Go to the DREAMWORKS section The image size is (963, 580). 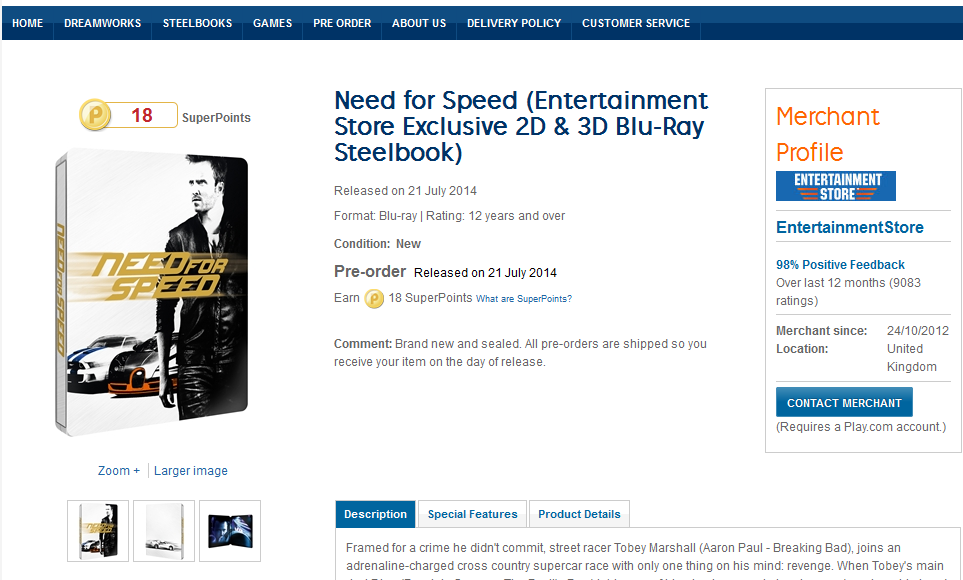tap(103, 23)
